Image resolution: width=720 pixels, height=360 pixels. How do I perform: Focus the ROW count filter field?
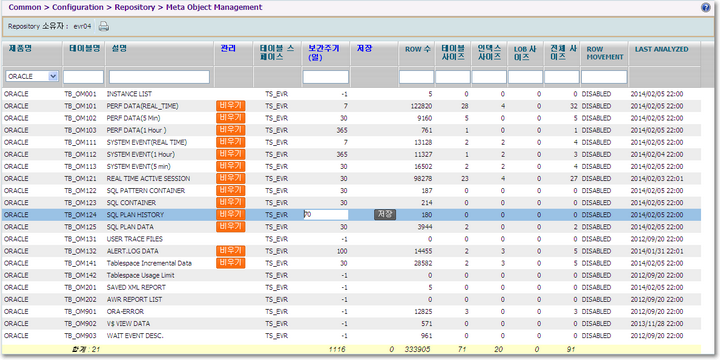tap(416, 77)
